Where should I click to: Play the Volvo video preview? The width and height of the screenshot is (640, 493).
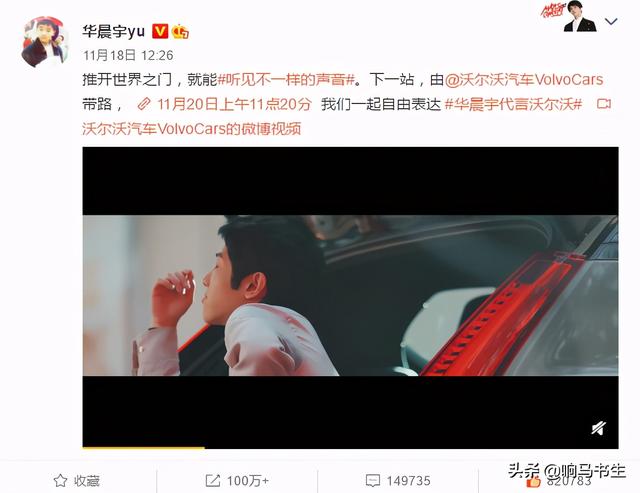pyautogui.click(x=351, y=298)
